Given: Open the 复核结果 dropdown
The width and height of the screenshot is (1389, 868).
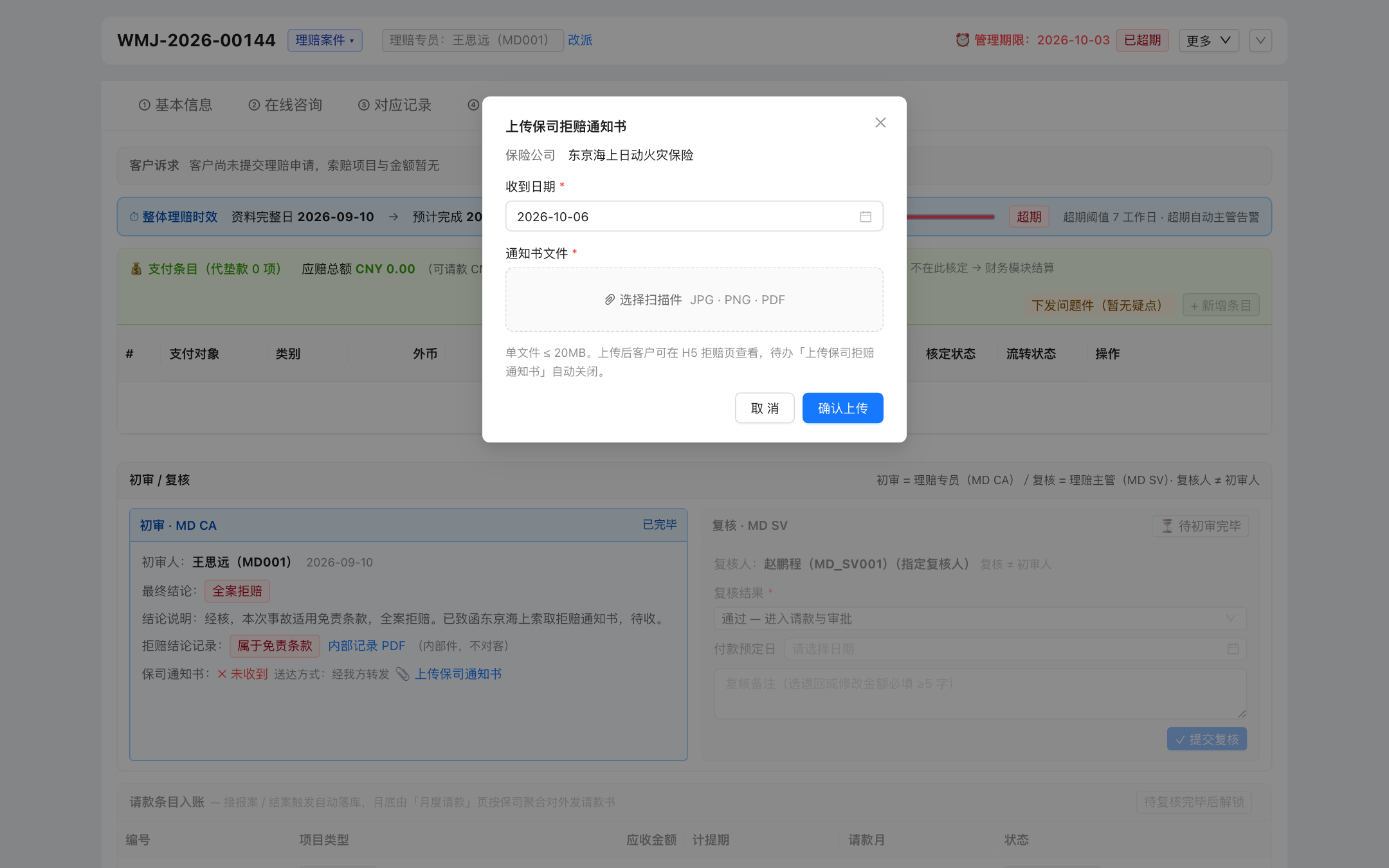Looking at the screenshot, I should pyautogui.click(x=980, y=619).
